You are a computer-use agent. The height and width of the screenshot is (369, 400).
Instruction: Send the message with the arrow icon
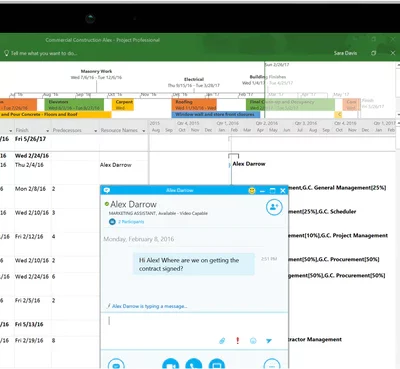pos(269,341)
